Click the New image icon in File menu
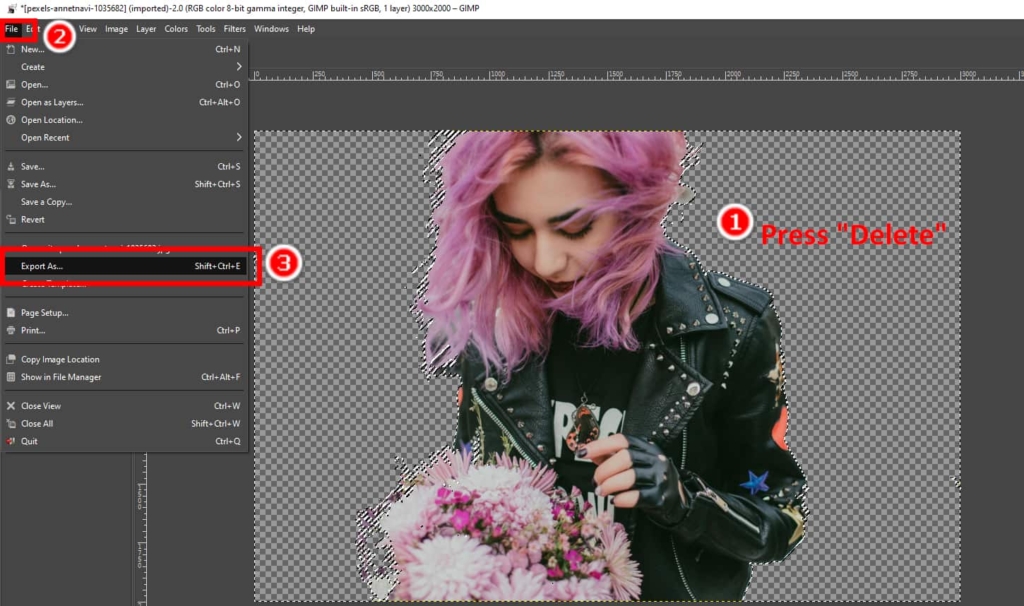This screenshot has width=1024, height=606. [x=10, y=50]
